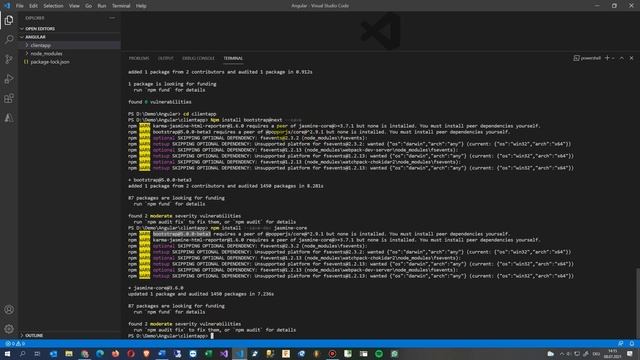Open the new terminal launch profile dropdown
The height and width of the screenshot is (360, 640).
tap(613, 58)
